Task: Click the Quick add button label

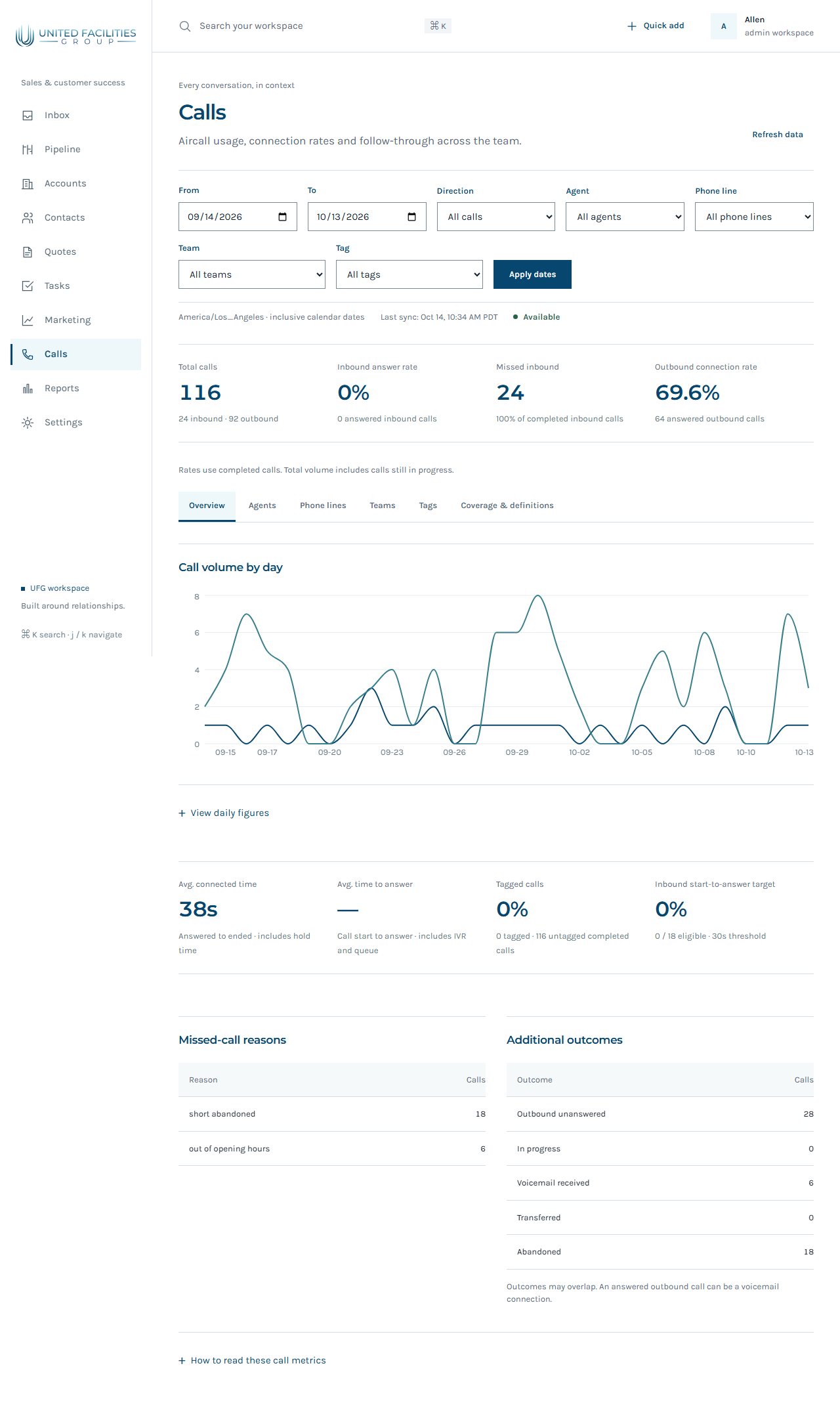Action: tap(663, 26)
